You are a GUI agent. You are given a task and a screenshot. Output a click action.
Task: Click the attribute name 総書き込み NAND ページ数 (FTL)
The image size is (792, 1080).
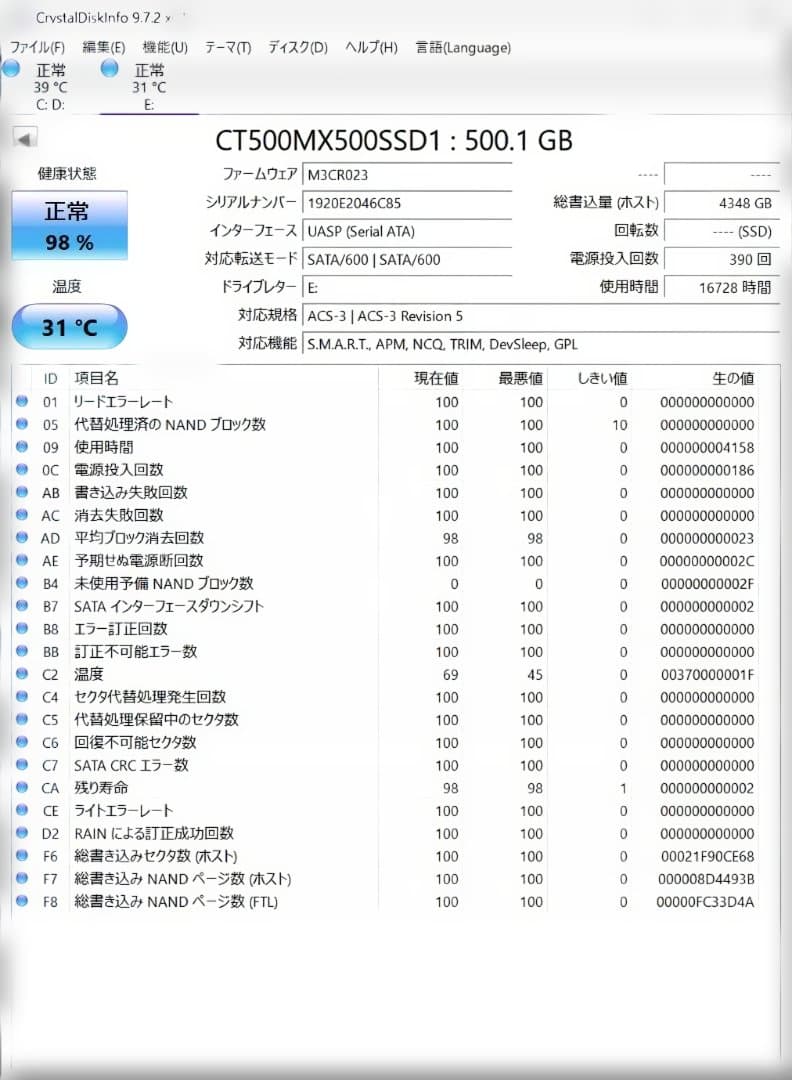point(176,902)
